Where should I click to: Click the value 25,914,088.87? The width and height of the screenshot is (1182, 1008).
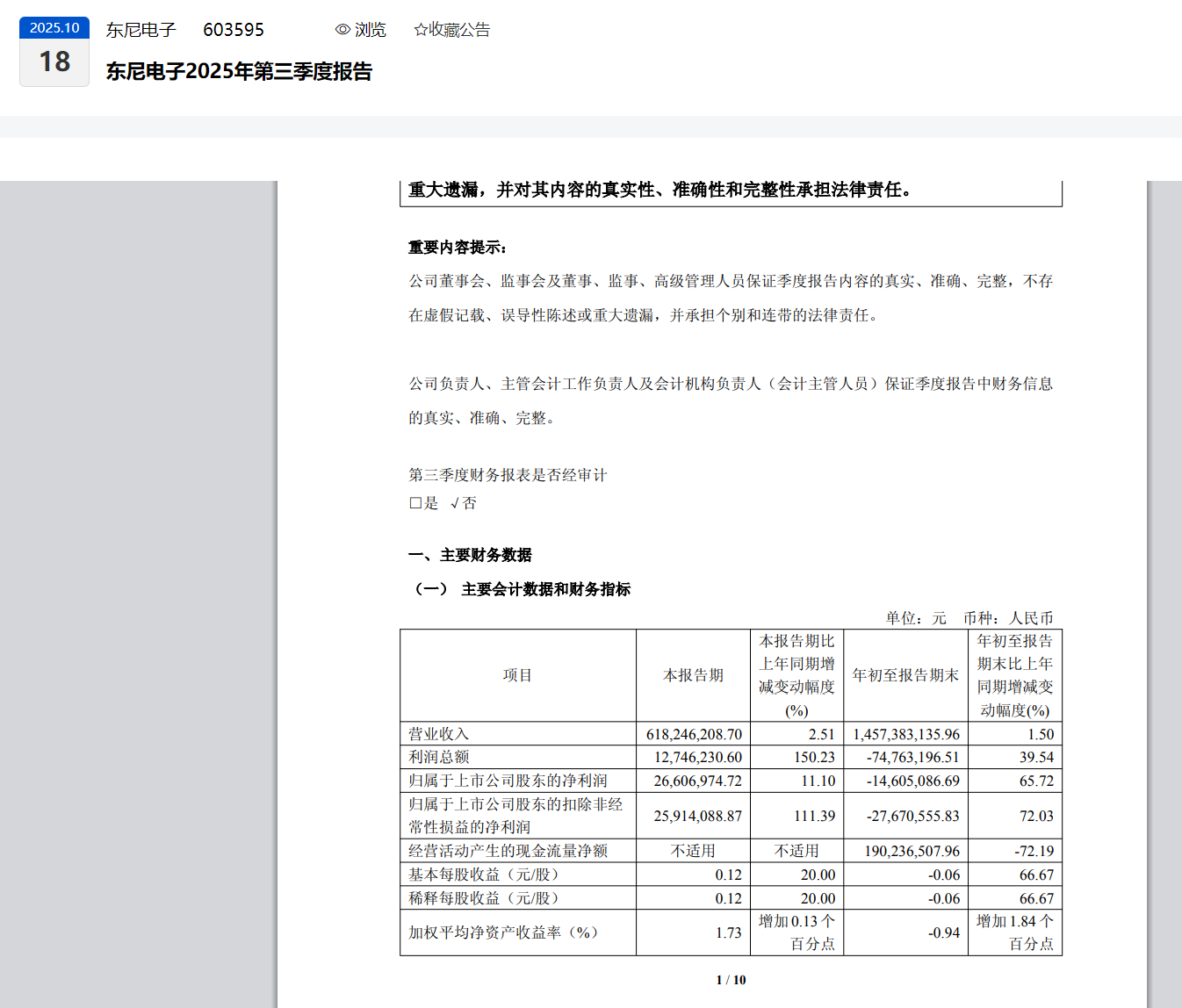(698, 816)
